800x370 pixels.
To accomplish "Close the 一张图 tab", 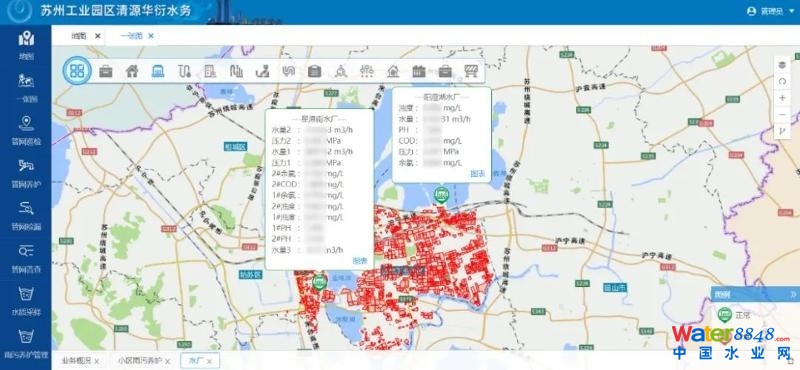I will (x=151, y=36).
